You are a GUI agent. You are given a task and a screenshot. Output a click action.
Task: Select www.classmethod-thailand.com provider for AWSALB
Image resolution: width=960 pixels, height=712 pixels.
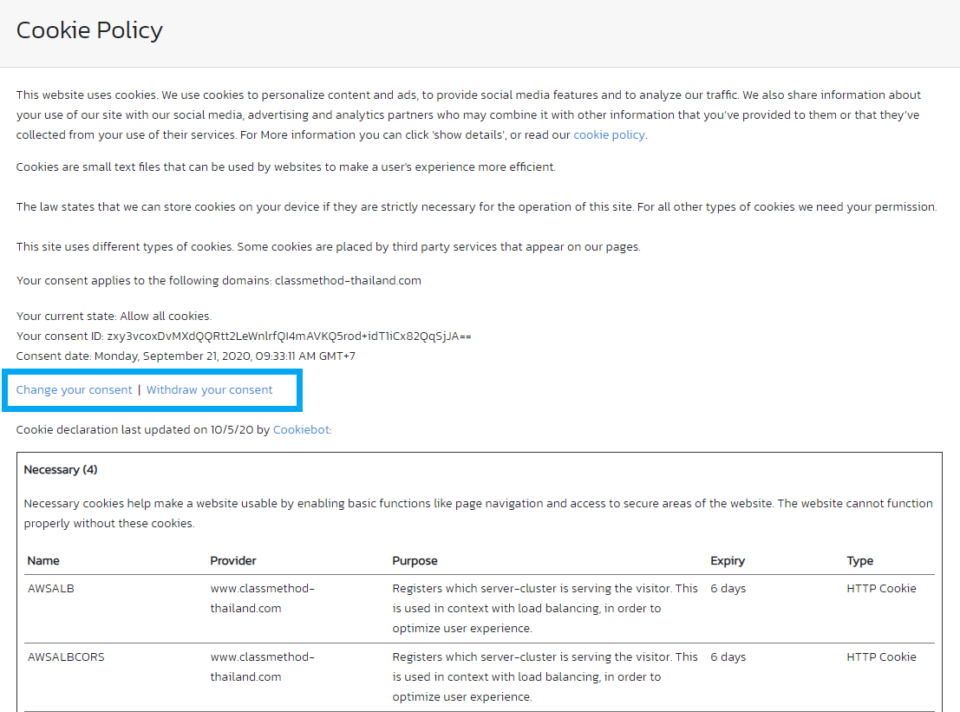pos(262,597)
